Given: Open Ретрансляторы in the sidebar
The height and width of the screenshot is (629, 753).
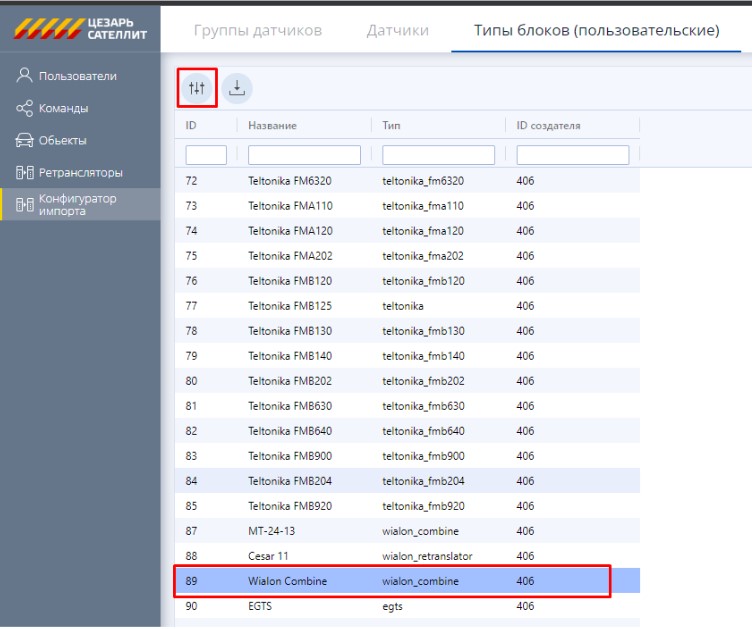Looking at the screenshot, I should point(80,172).
